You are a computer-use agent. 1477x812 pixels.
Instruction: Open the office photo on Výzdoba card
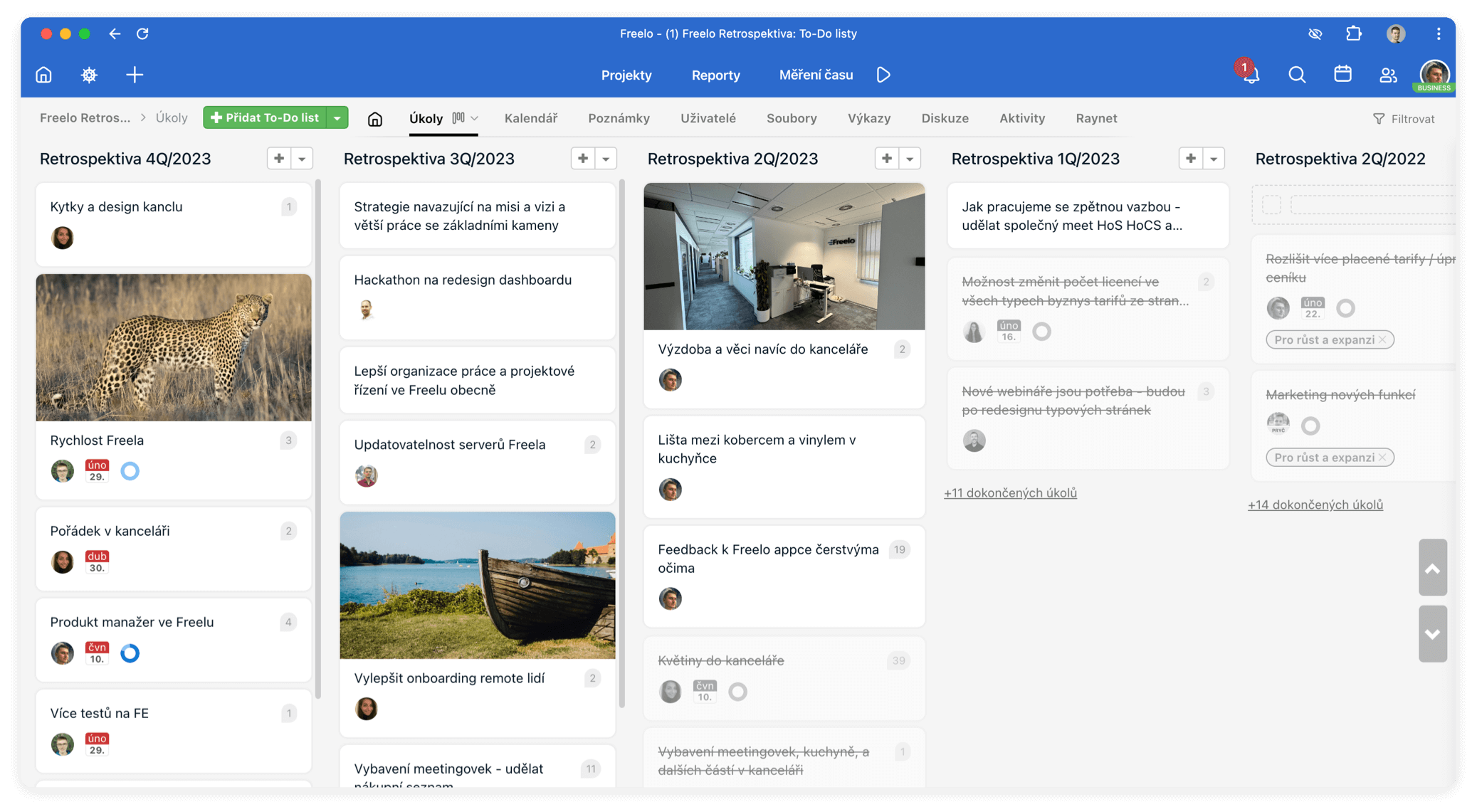784,256
